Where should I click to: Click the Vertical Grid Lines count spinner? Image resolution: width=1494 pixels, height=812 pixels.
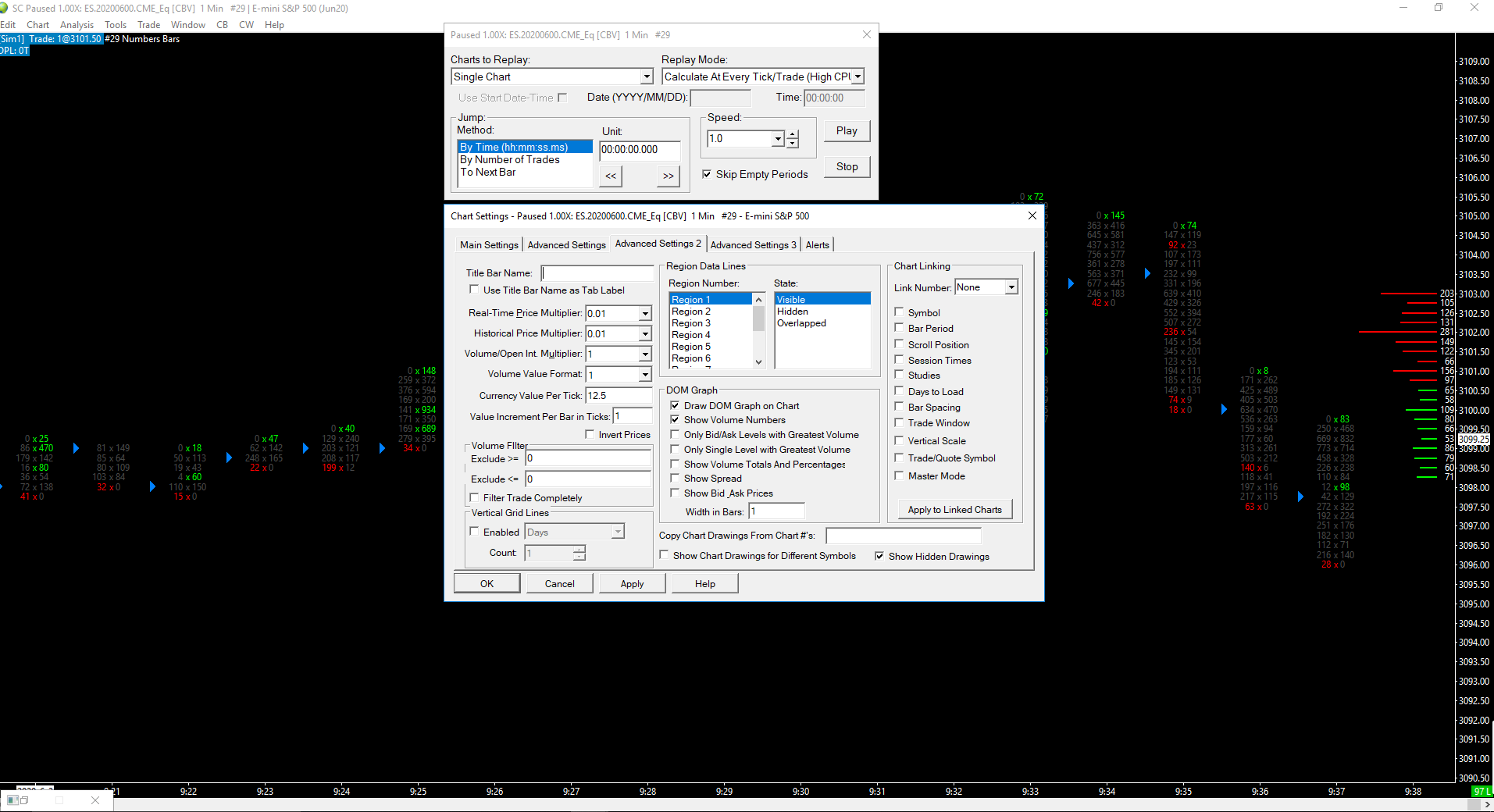(579, 553)
